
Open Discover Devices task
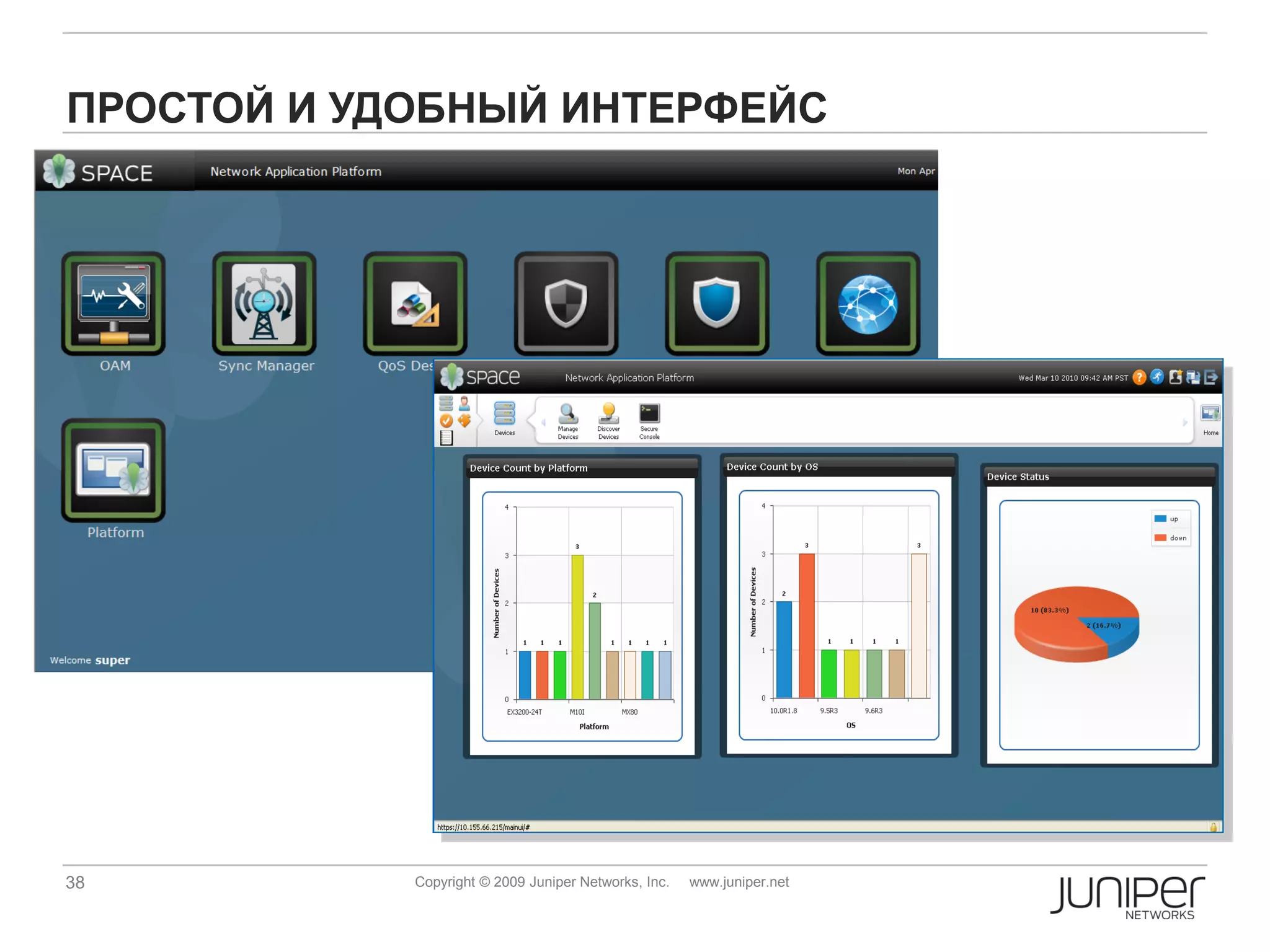click(x=608, y=421)
